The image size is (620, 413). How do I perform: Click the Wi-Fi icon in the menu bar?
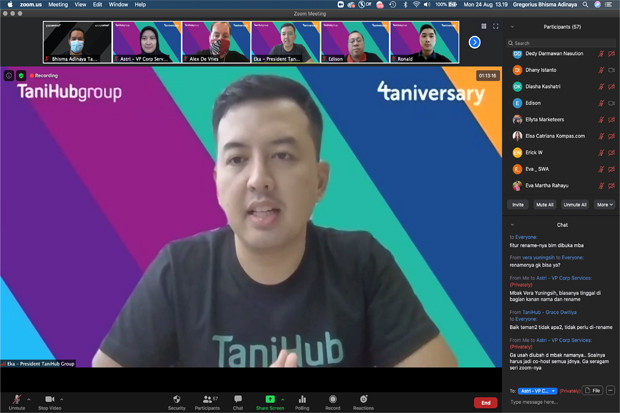pyautogui.click(x=416, y=4)
